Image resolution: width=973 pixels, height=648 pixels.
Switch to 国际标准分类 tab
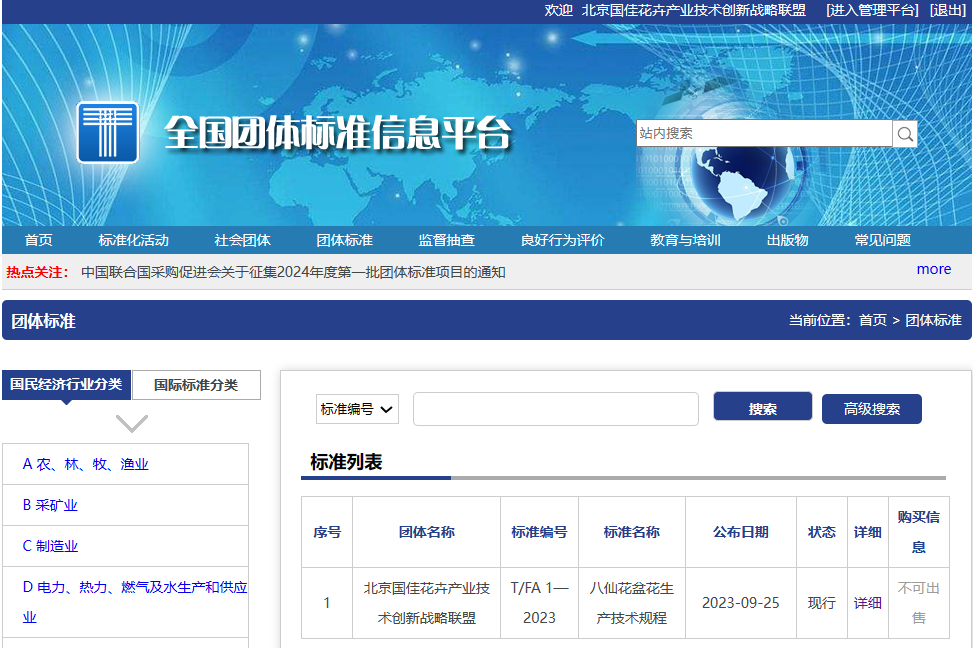tap(196, 385)
